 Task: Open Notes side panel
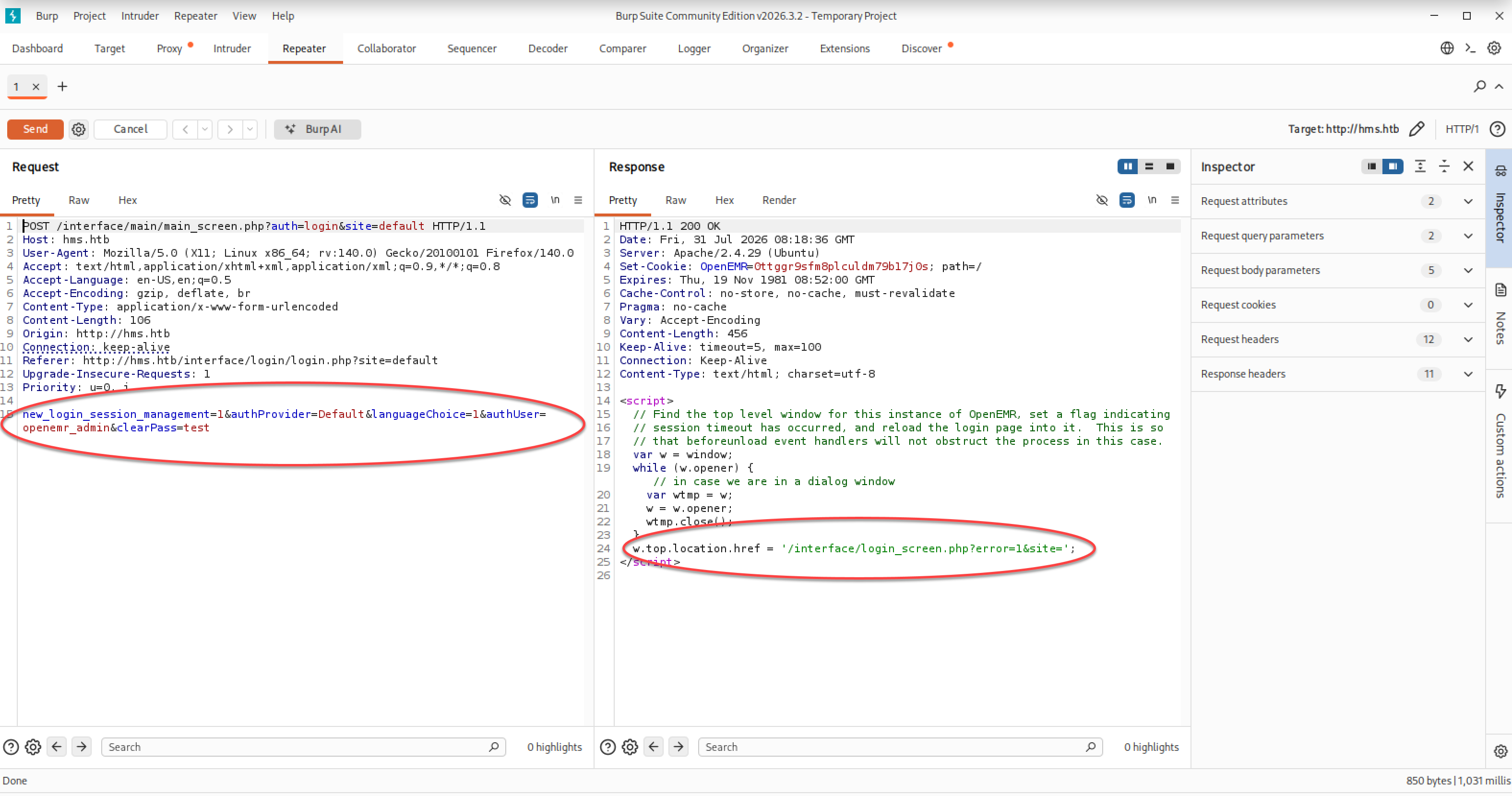point(1500,315)
